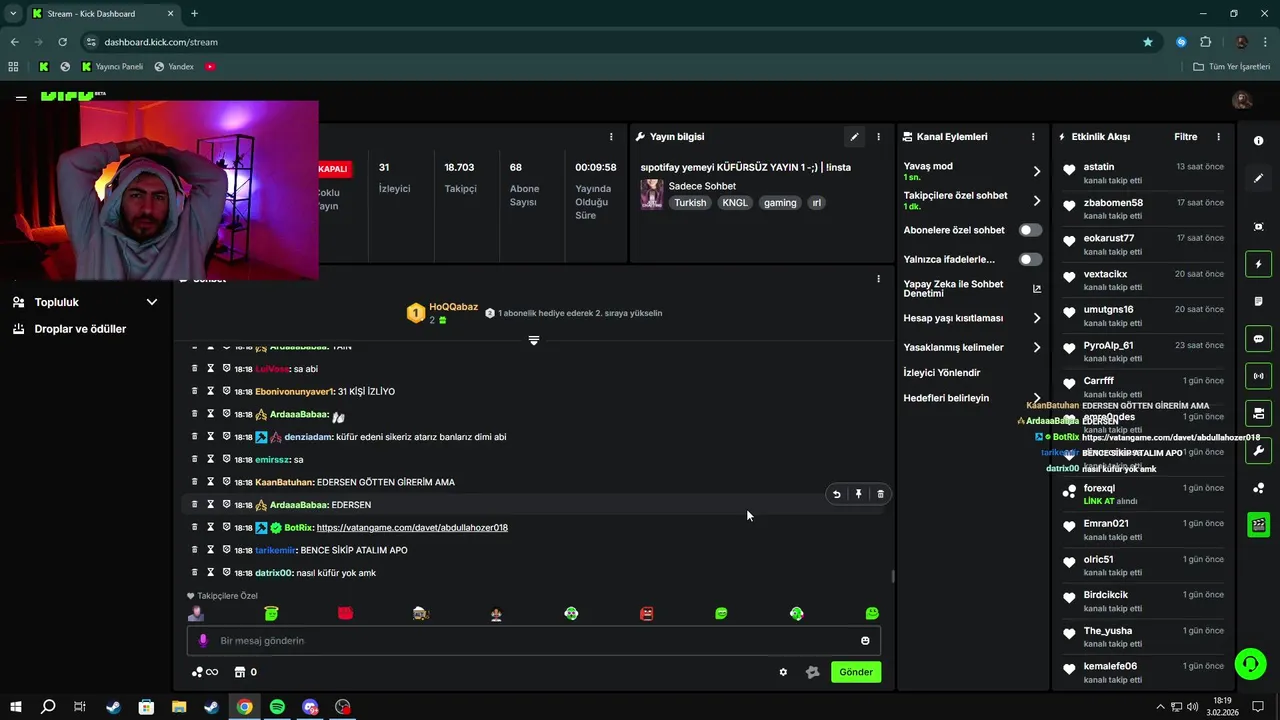
Task: Click the KNGL tag chip
Action: coord(735,203)
